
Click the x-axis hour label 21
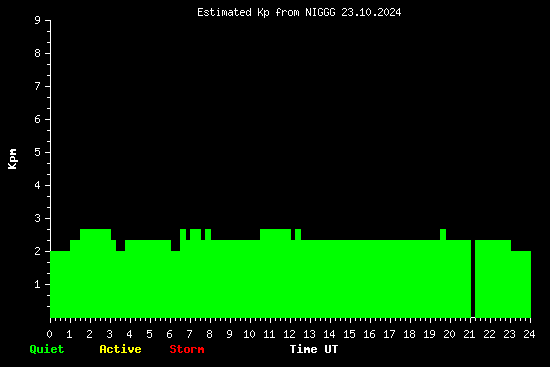pyautogui.click(x=469, y=334)
